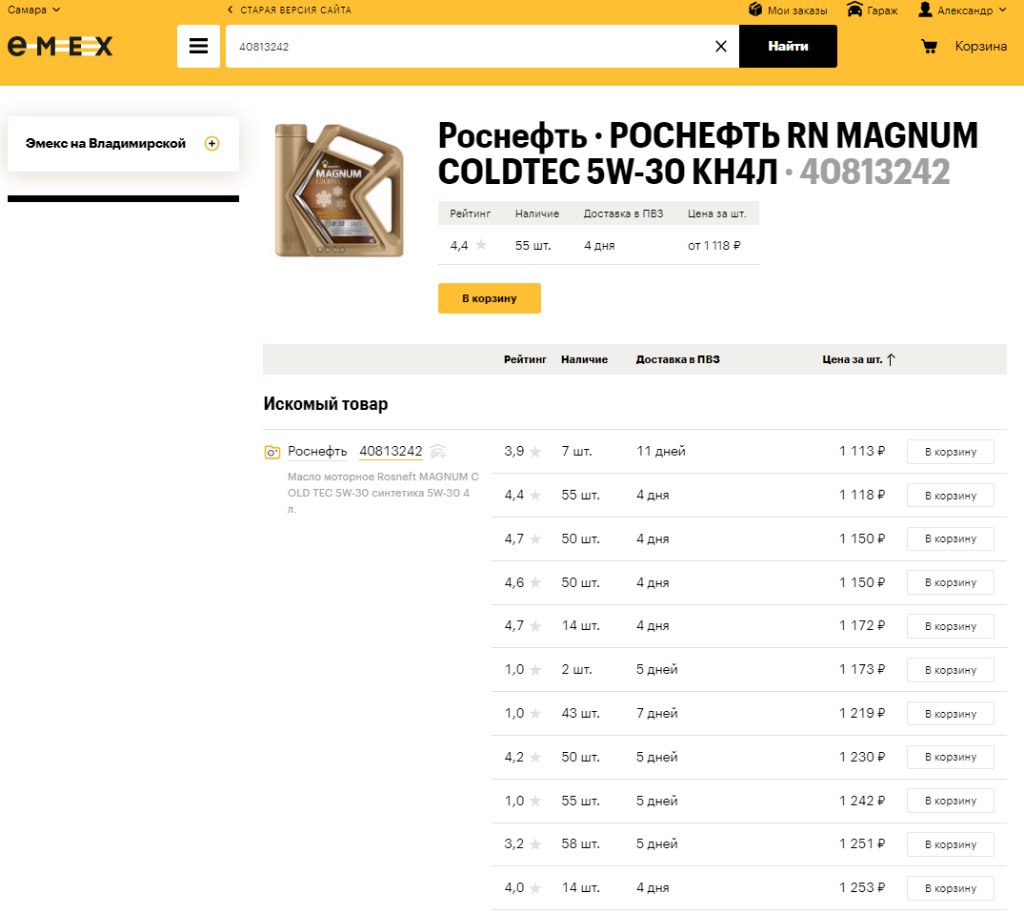Open the Роснефть brand link

[x=317, y=451]
